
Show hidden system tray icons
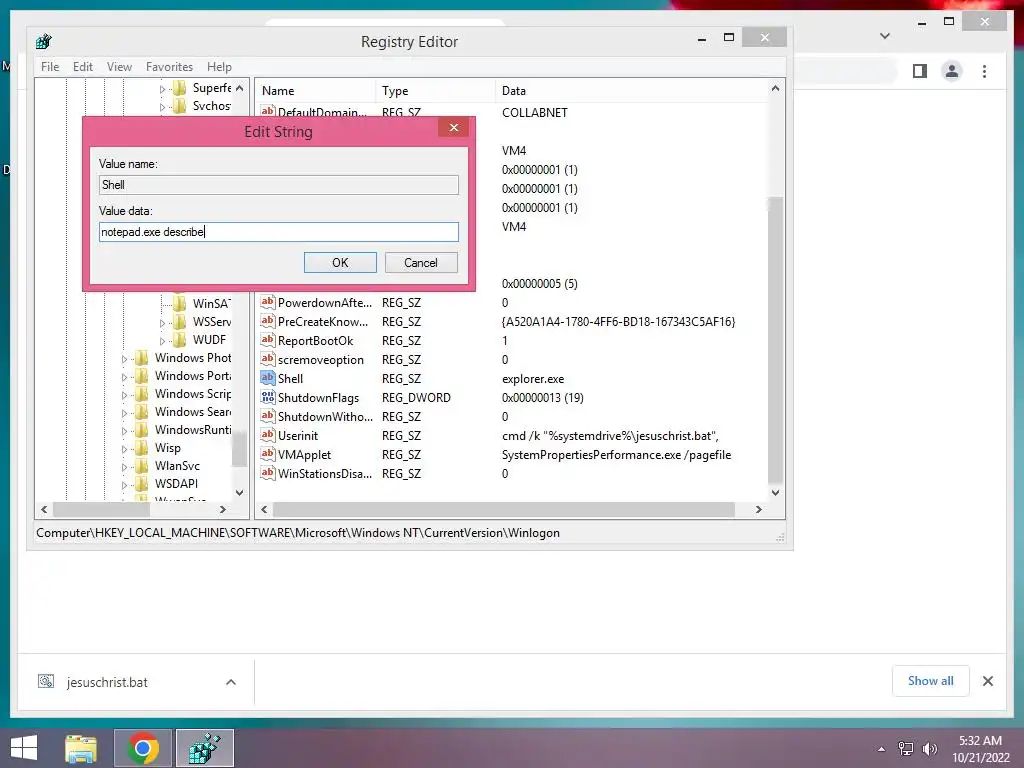coord(881,750)
